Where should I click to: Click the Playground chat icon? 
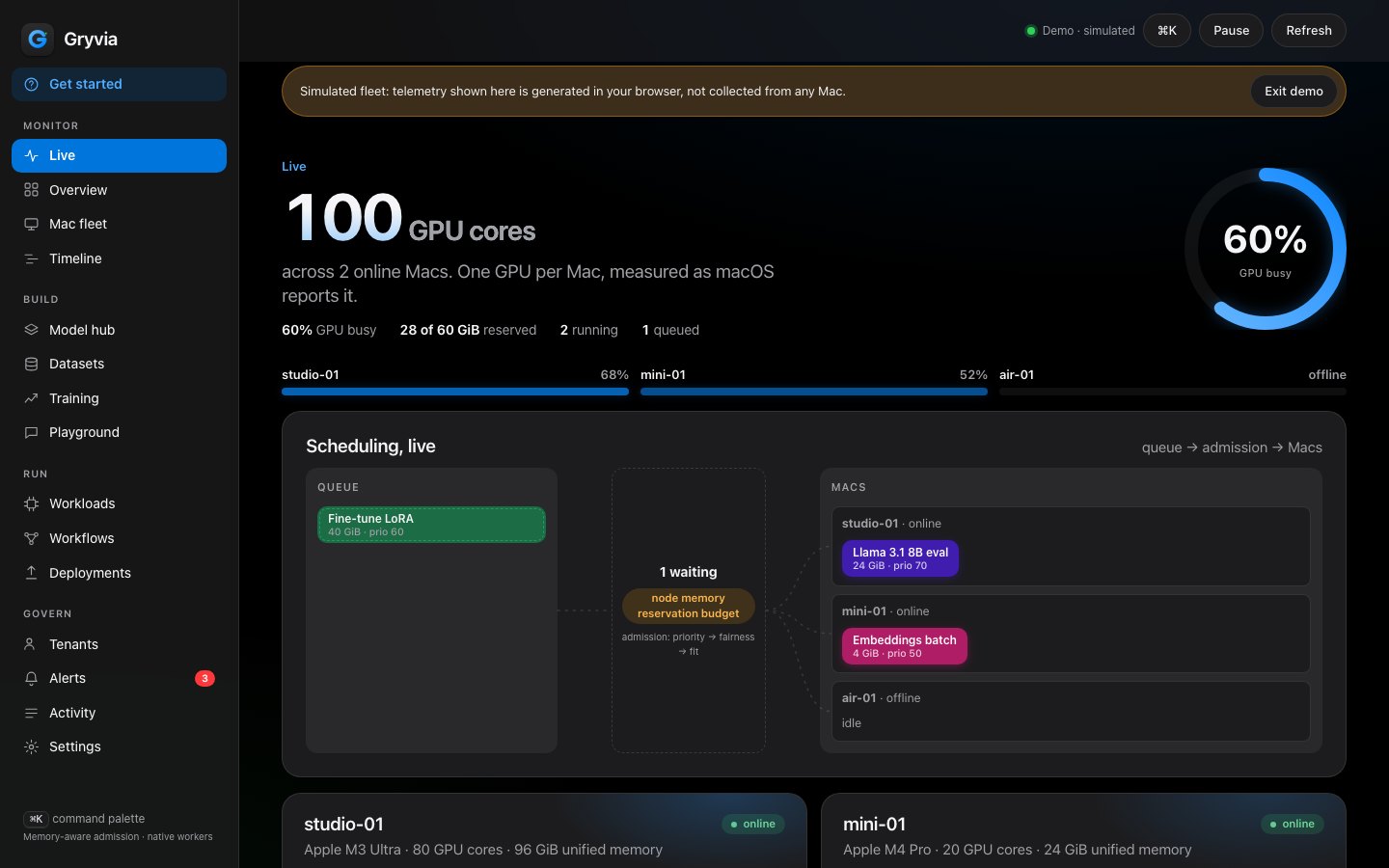pos(31,432)
